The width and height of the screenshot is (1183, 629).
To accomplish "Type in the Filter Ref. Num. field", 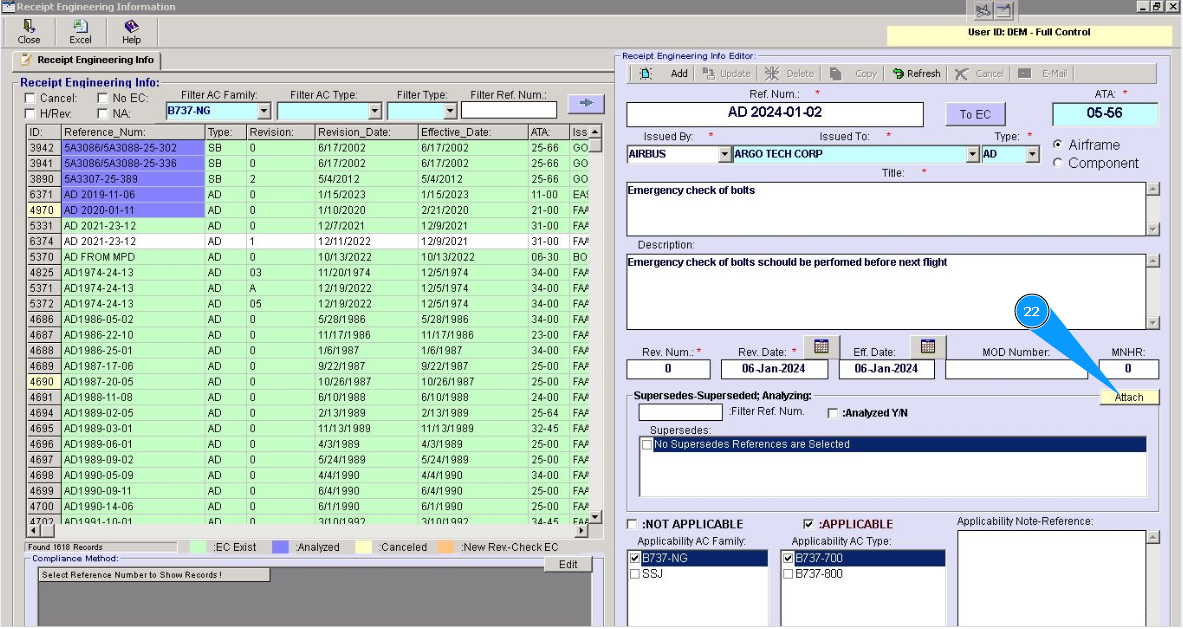I will pos(508,111).
